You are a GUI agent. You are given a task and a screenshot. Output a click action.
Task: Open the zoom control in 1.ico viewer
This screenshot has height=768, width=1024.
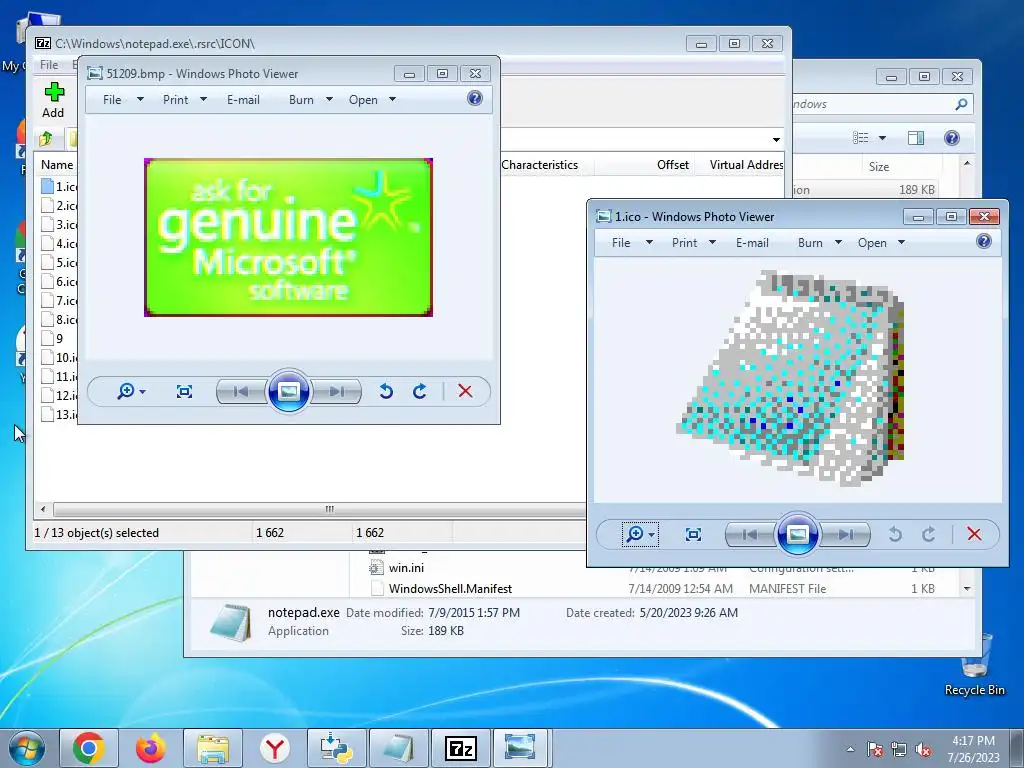click(x=640, y=534)
